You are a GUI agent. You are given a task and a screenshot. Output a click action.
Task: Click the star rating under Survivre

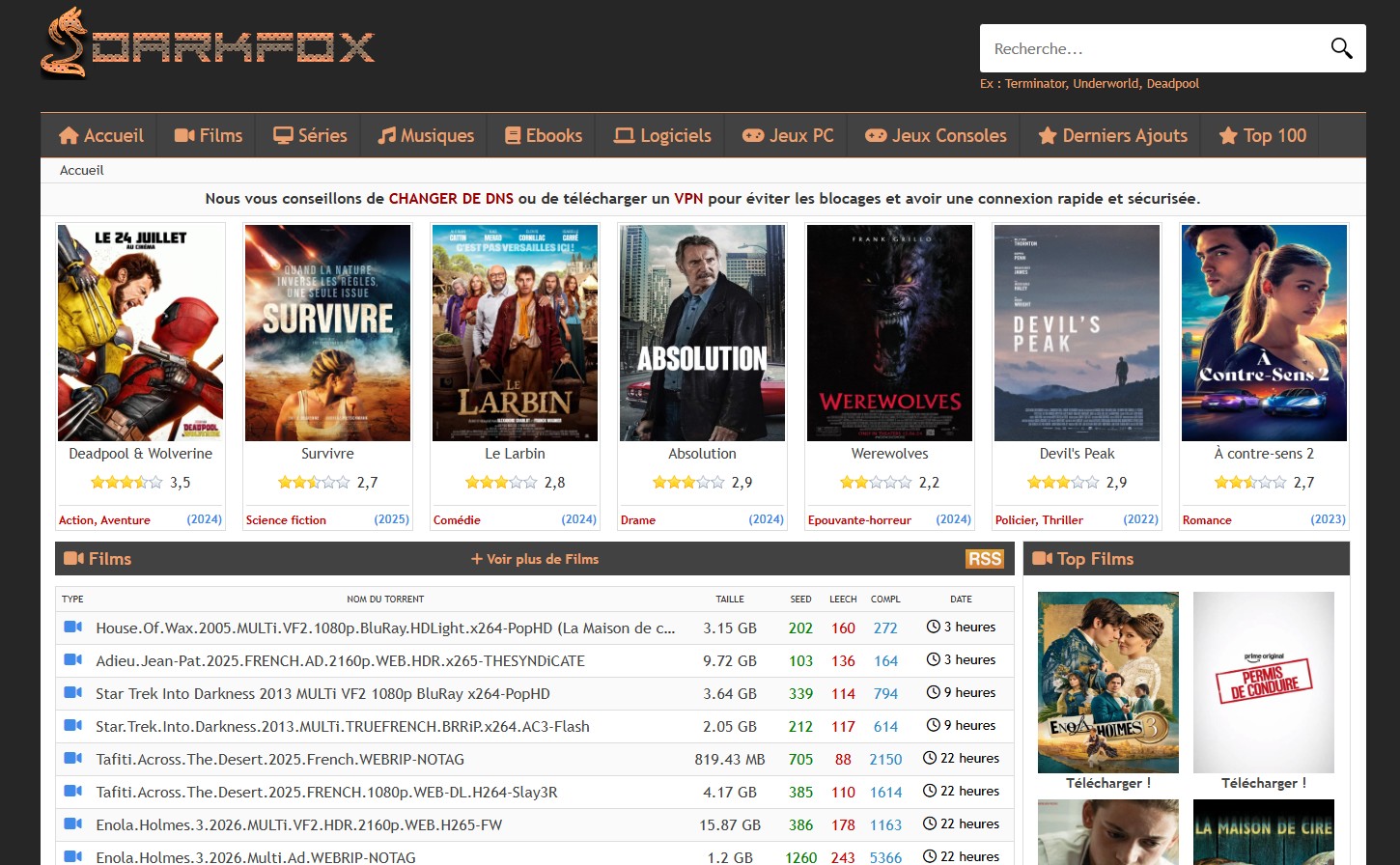pyautogui.click(x=314, y=482)
